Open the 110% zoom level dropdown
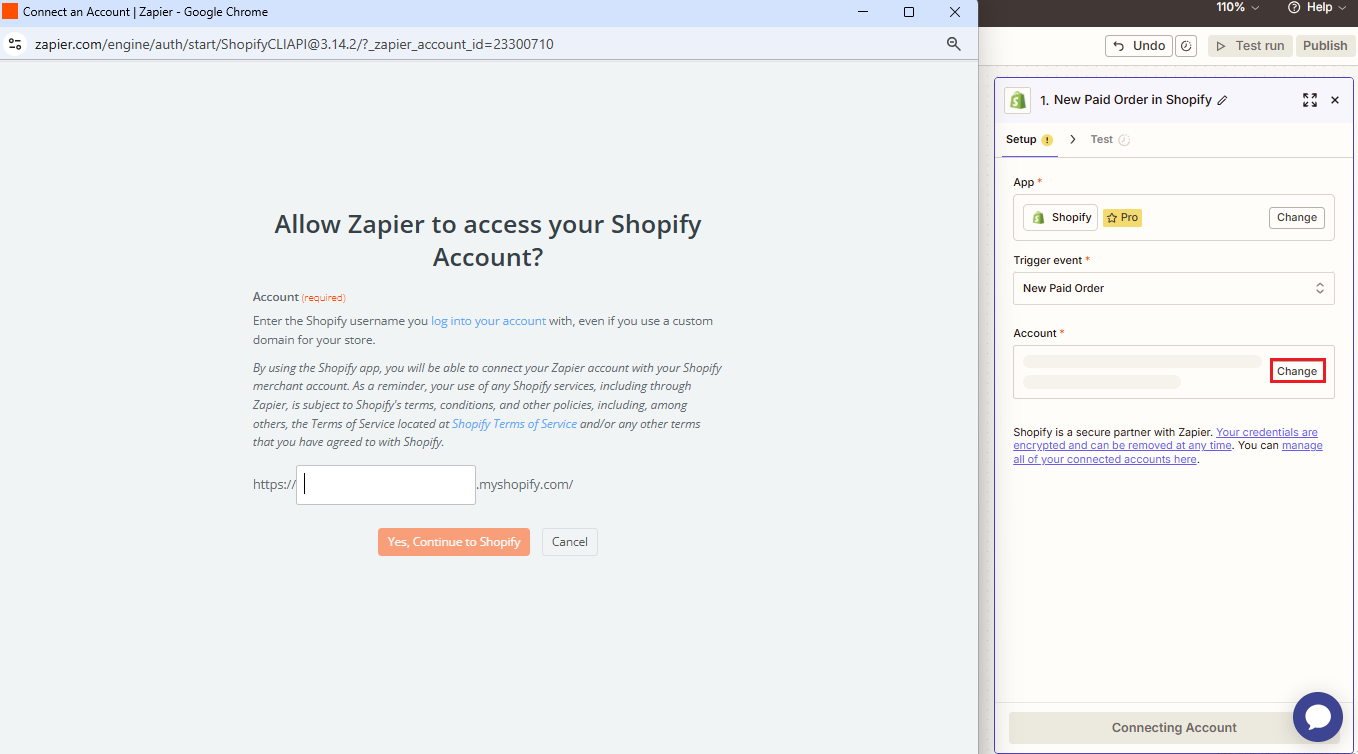The image size is (1358, 754). [1238, 7]
